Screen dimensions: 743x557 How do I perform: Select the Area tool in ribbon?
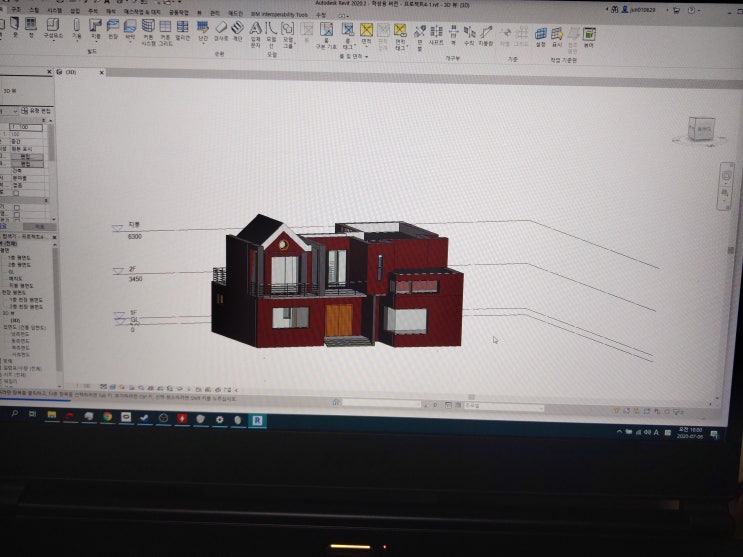(366, 34)
